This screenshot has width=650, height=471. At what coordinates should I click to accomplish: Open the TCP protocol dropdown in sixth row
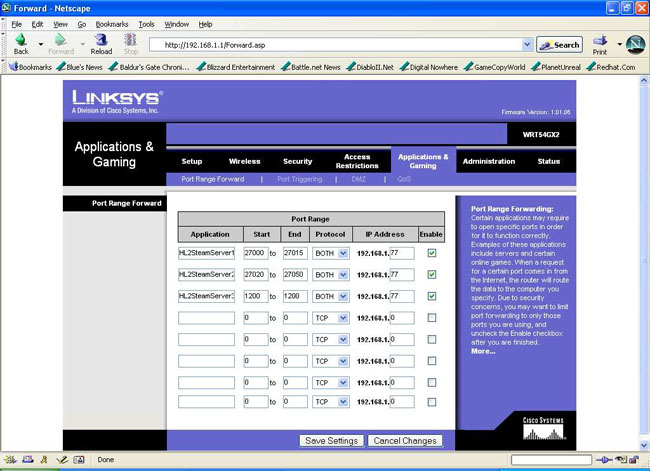(x=330, y=361)
